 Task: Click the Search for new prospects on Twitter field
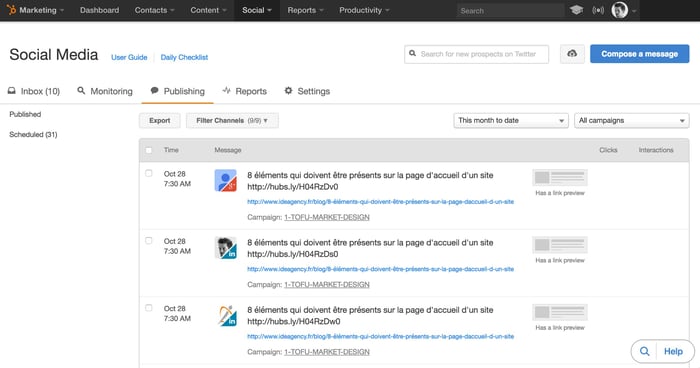point(477,54)
